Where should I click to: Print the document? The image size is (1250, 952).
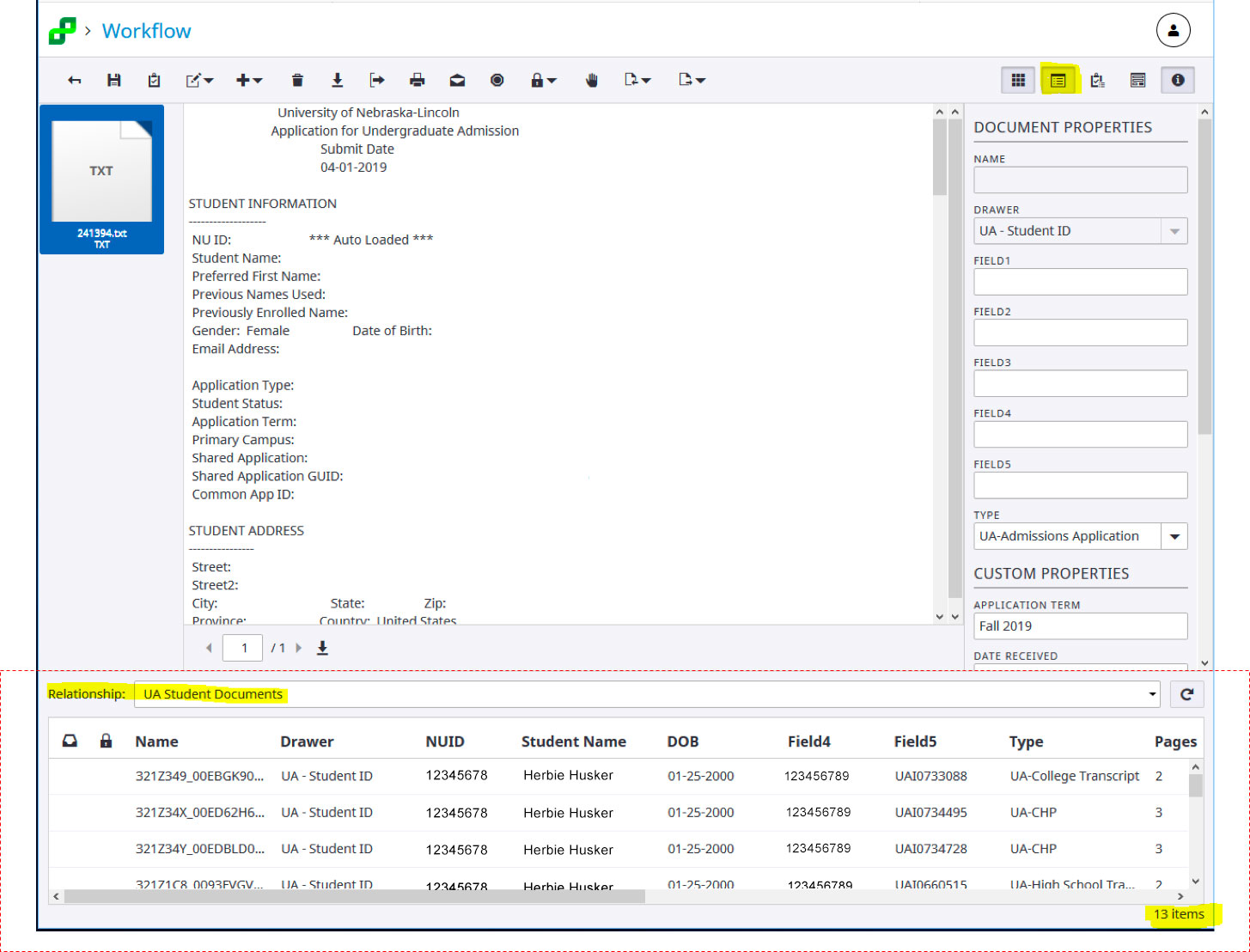click(x=417, y=80)
